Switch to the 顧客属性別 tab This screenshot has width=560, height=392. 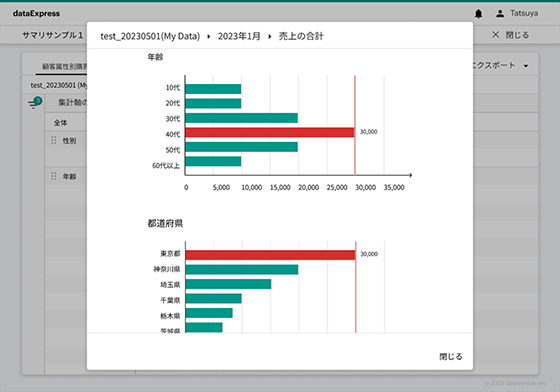65,66
